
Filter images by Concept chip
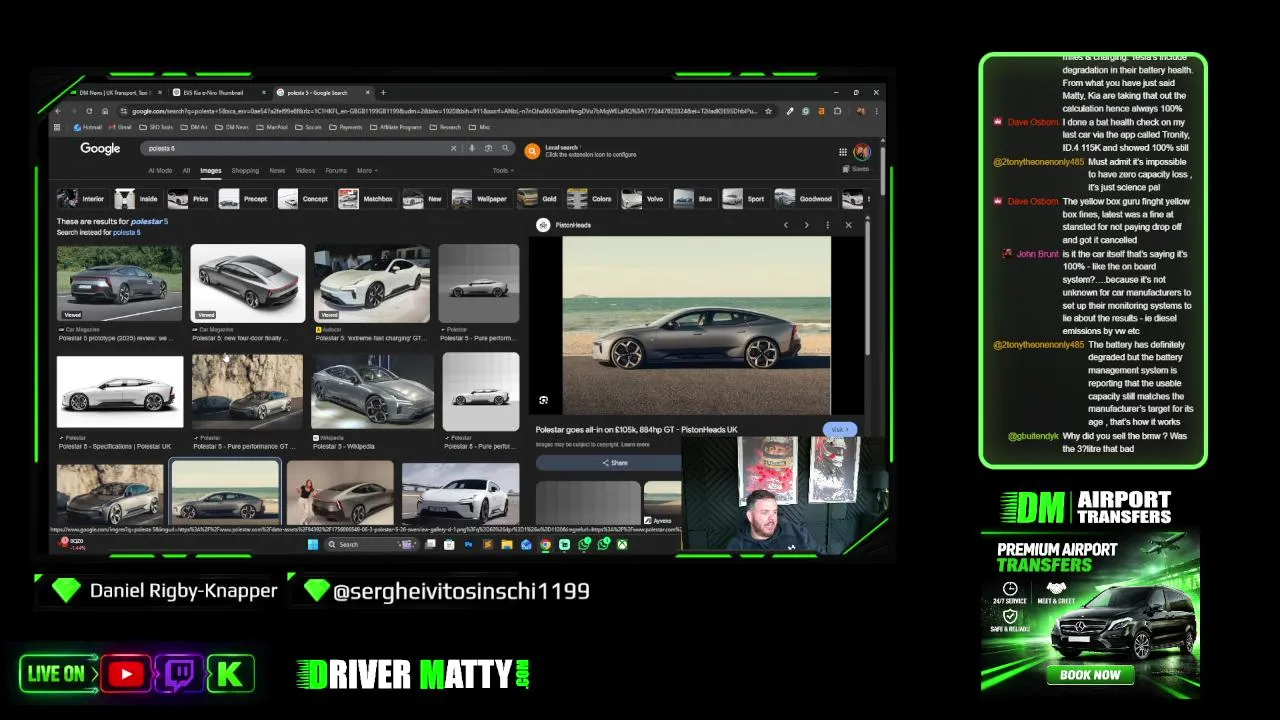pyautogui.click(x=304, y=199)
